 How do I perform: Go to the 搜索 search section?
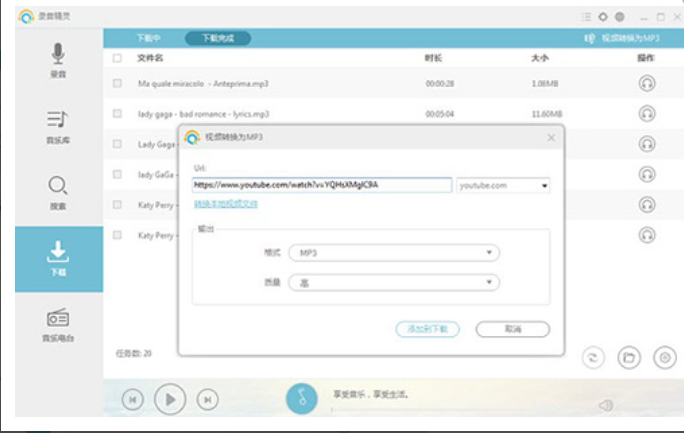pyautogui.click(x=58, y=192)
